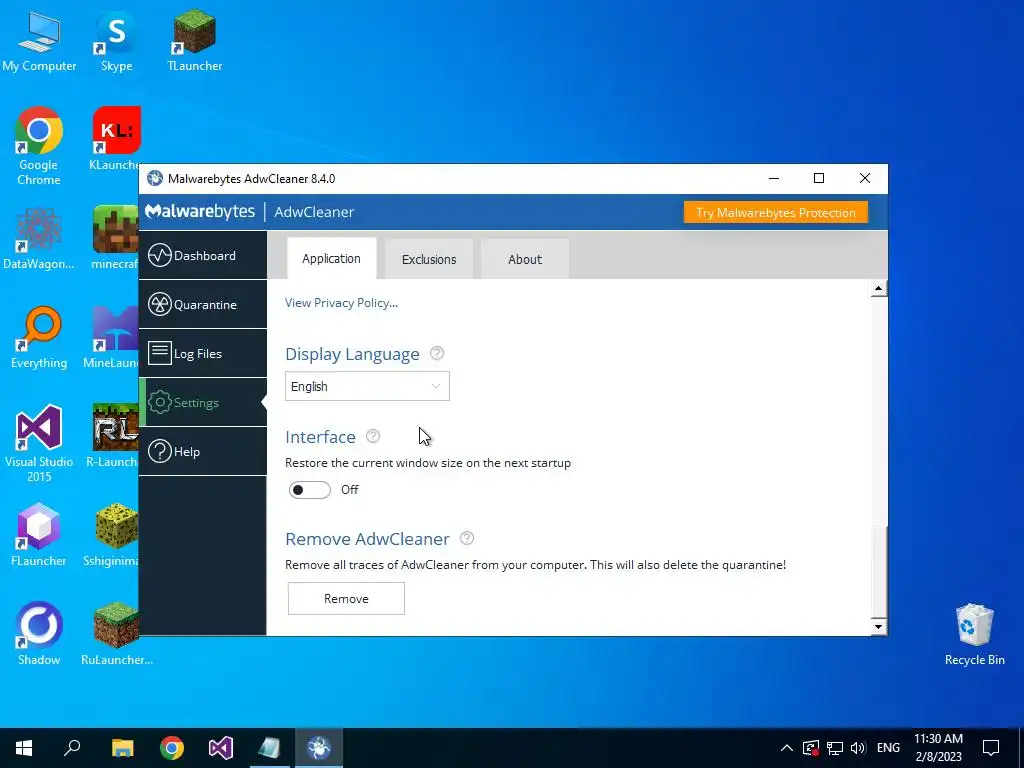Open the Dashboard sidebar section
1024x768 pixels.
tap(202, 255)
